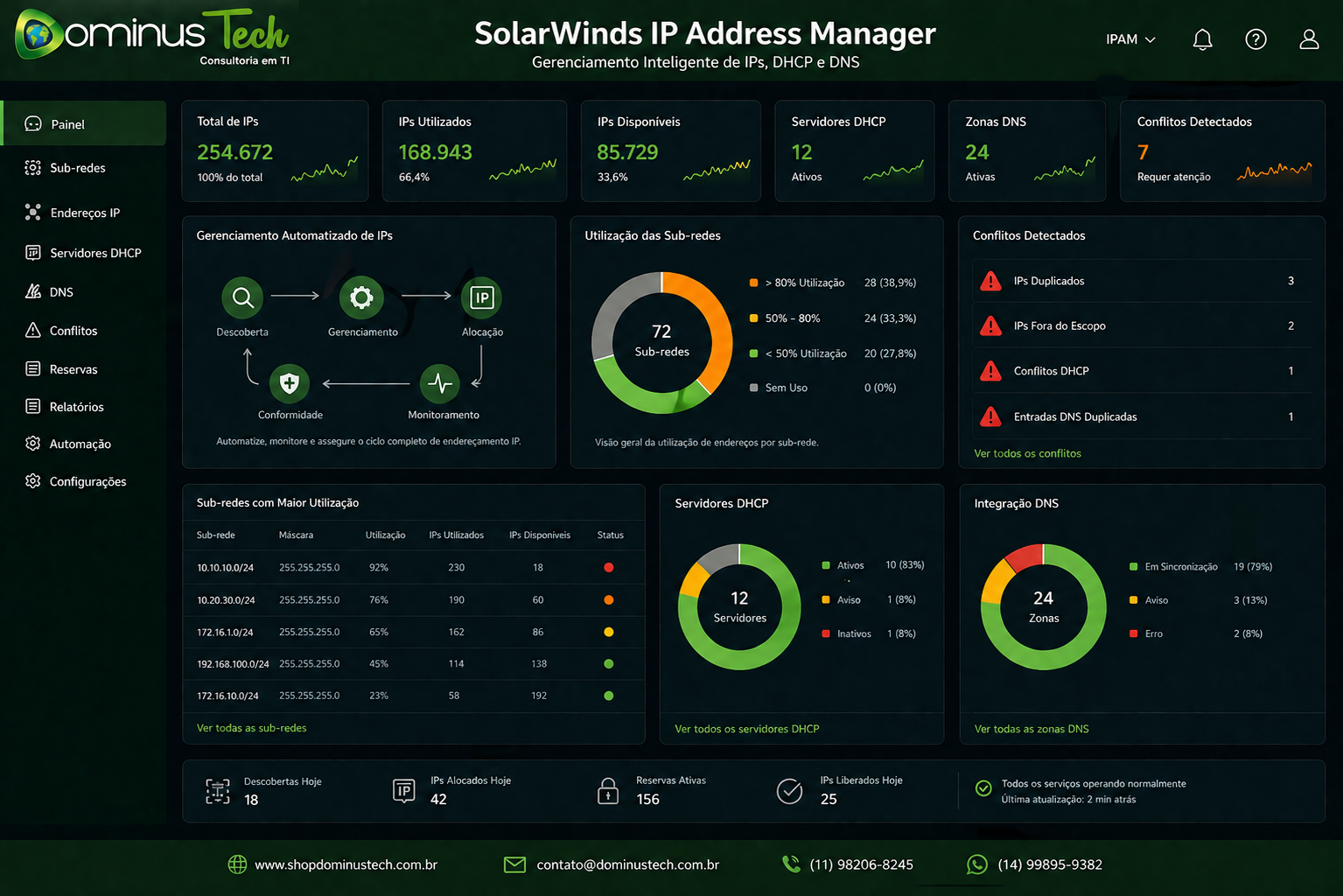Open Ver todas as sub-redes link
This screenshot has height=896, width=1343.
pos(251,728)
